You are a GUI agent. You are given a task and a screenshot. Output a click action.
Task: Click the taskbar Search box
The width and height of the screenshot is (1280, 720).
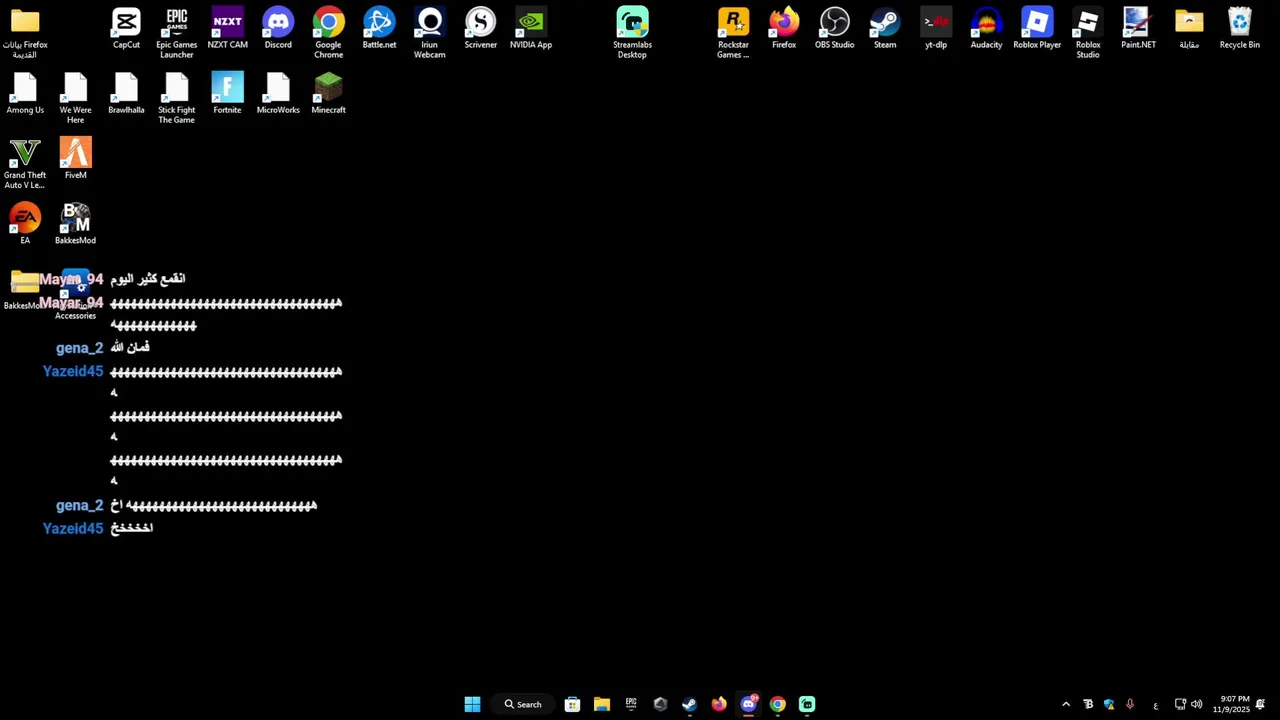(523, 704)
